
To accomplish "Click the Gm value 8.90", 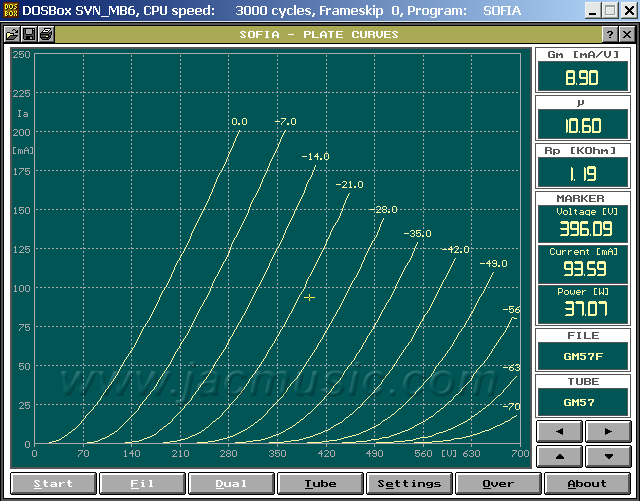I will 582,77.
